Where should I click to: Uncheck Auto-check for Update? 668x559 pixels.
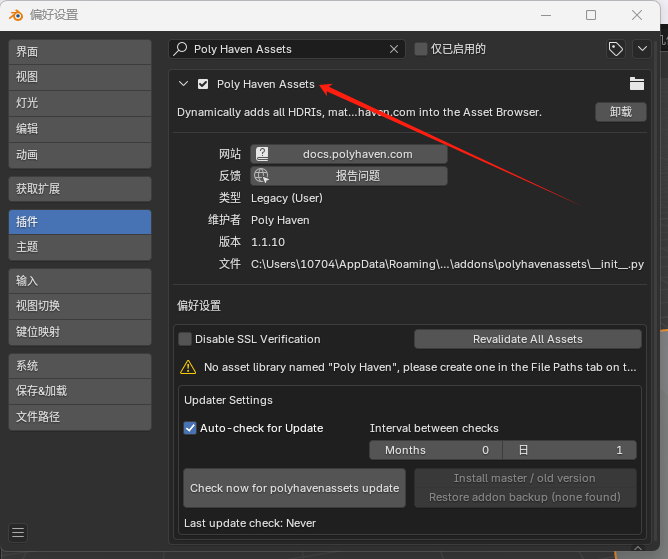[x=190, y=428]
